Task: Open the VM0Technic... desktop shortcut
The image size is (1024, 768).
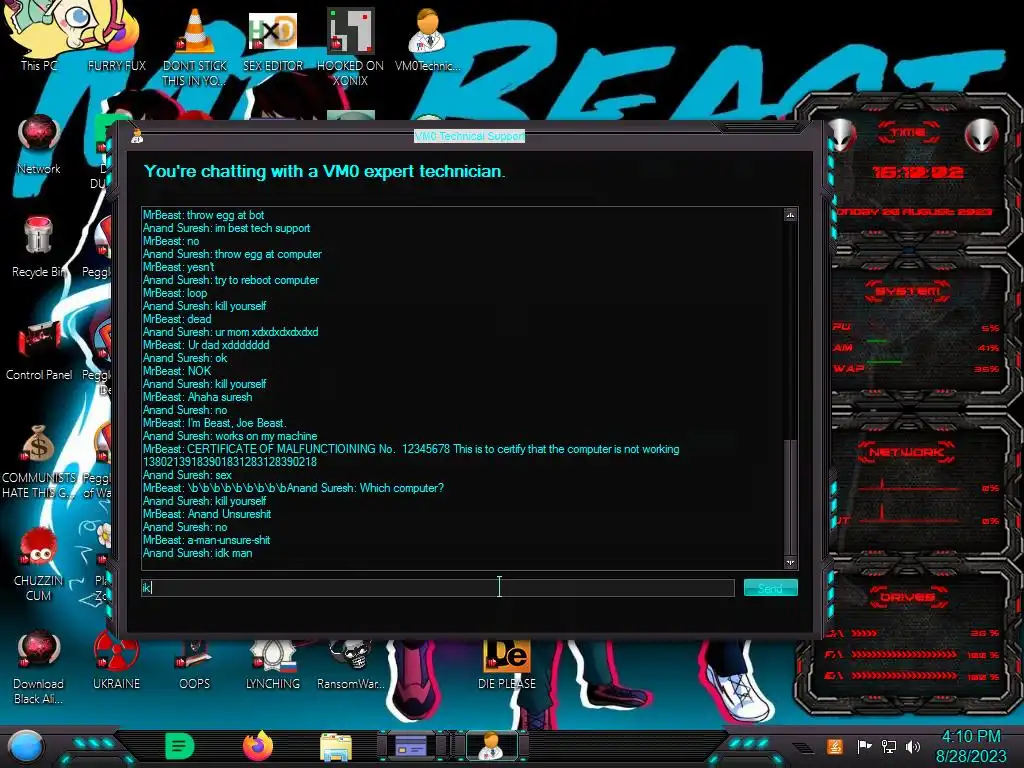Action: (427, 39)
